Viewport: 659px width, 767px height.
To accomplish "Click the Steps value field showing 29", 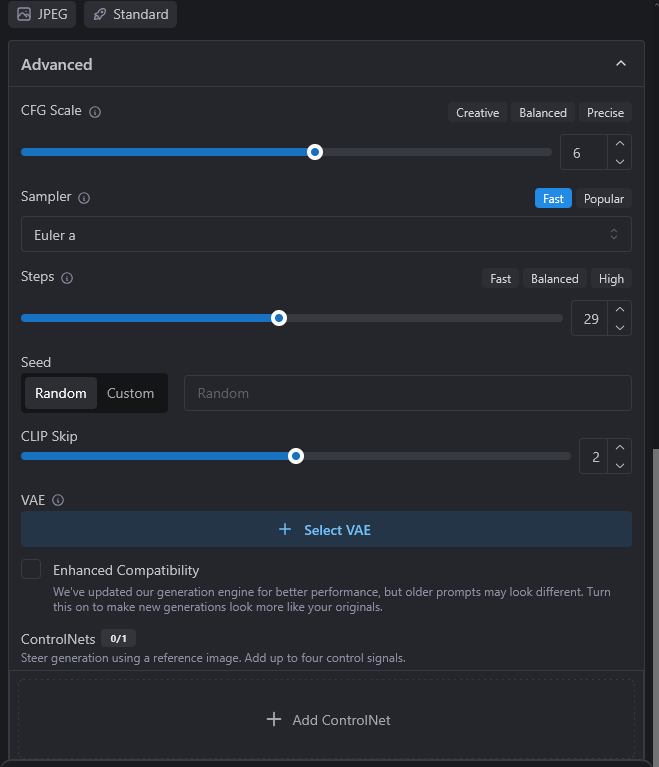I will [x=590, y=318].
